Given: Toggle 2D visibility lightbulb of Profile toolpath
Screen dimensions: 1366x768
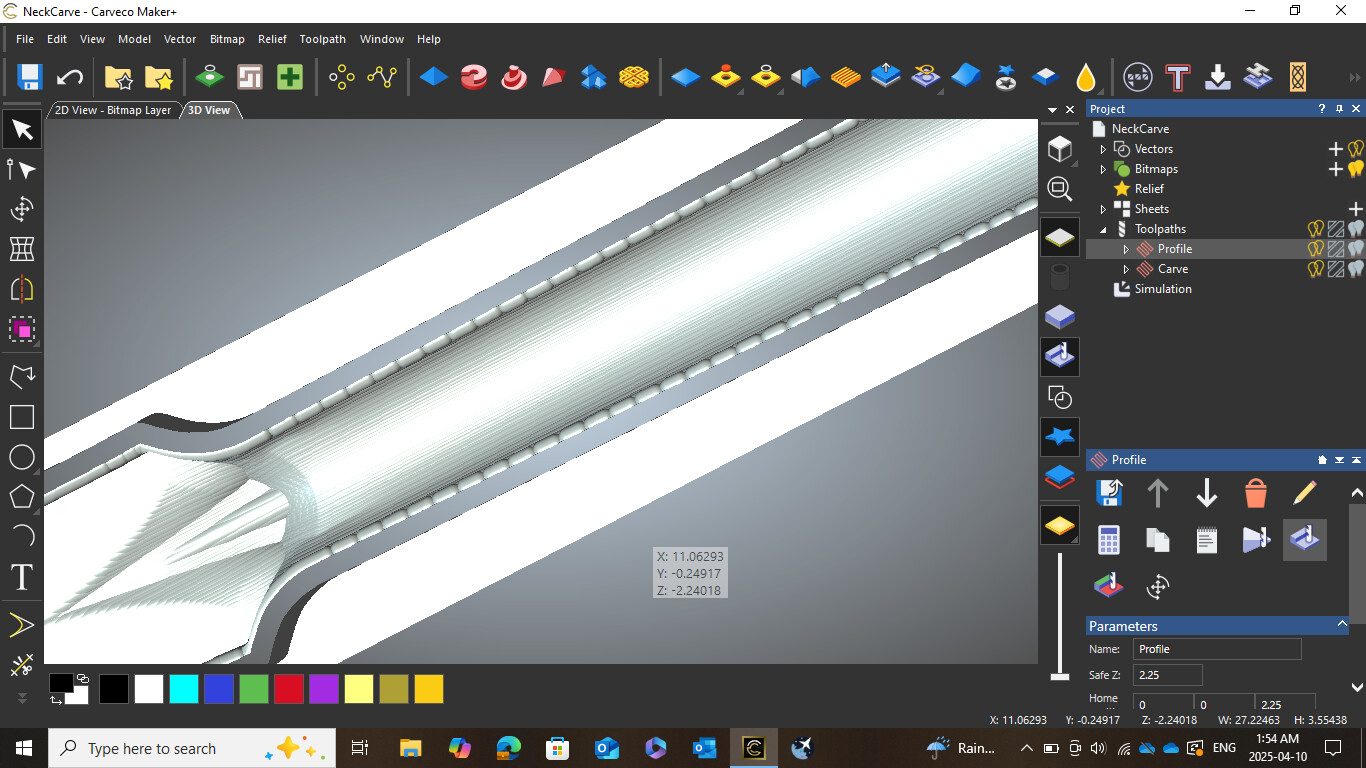Looking at the screenshot, I should tap(1316, 249).
